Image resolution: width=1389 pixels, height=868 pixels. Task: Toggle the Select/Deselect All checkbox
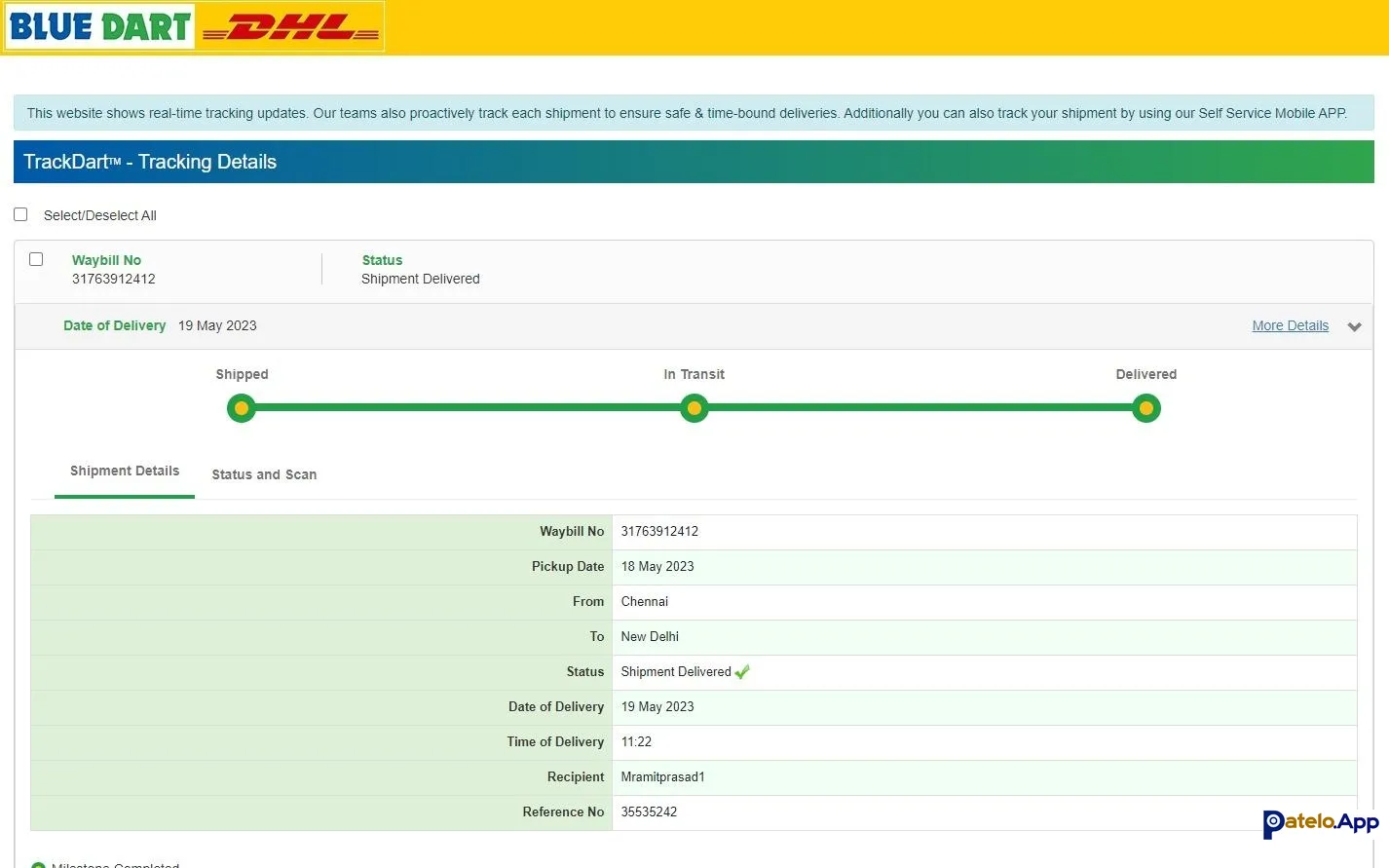(x=20, y=214)
